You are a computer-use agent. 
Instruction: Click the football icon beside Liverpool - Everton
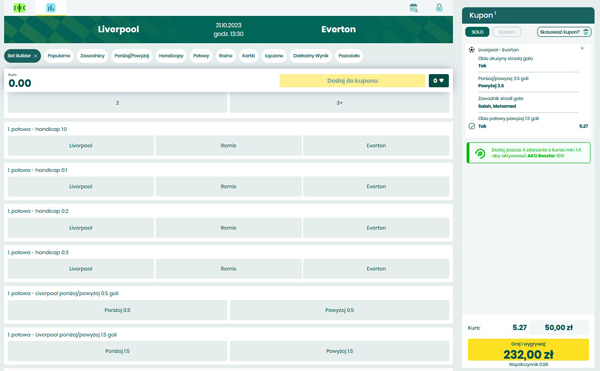(x=472, y=50)
